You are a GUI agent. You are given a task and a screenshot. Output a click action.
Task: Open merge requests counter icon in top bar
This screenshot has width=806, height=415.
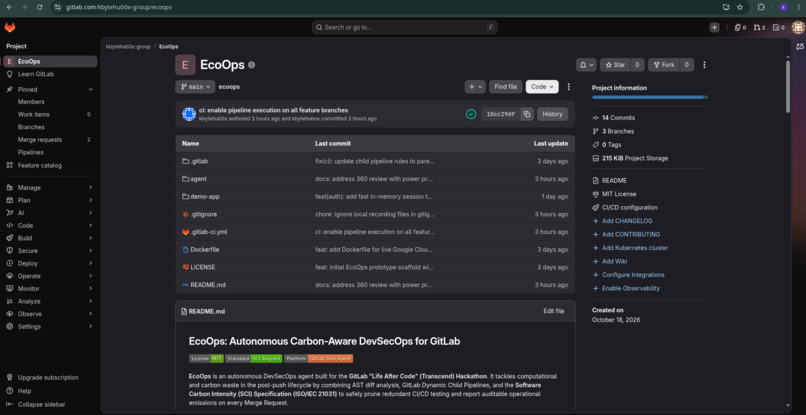pos(759,28)
